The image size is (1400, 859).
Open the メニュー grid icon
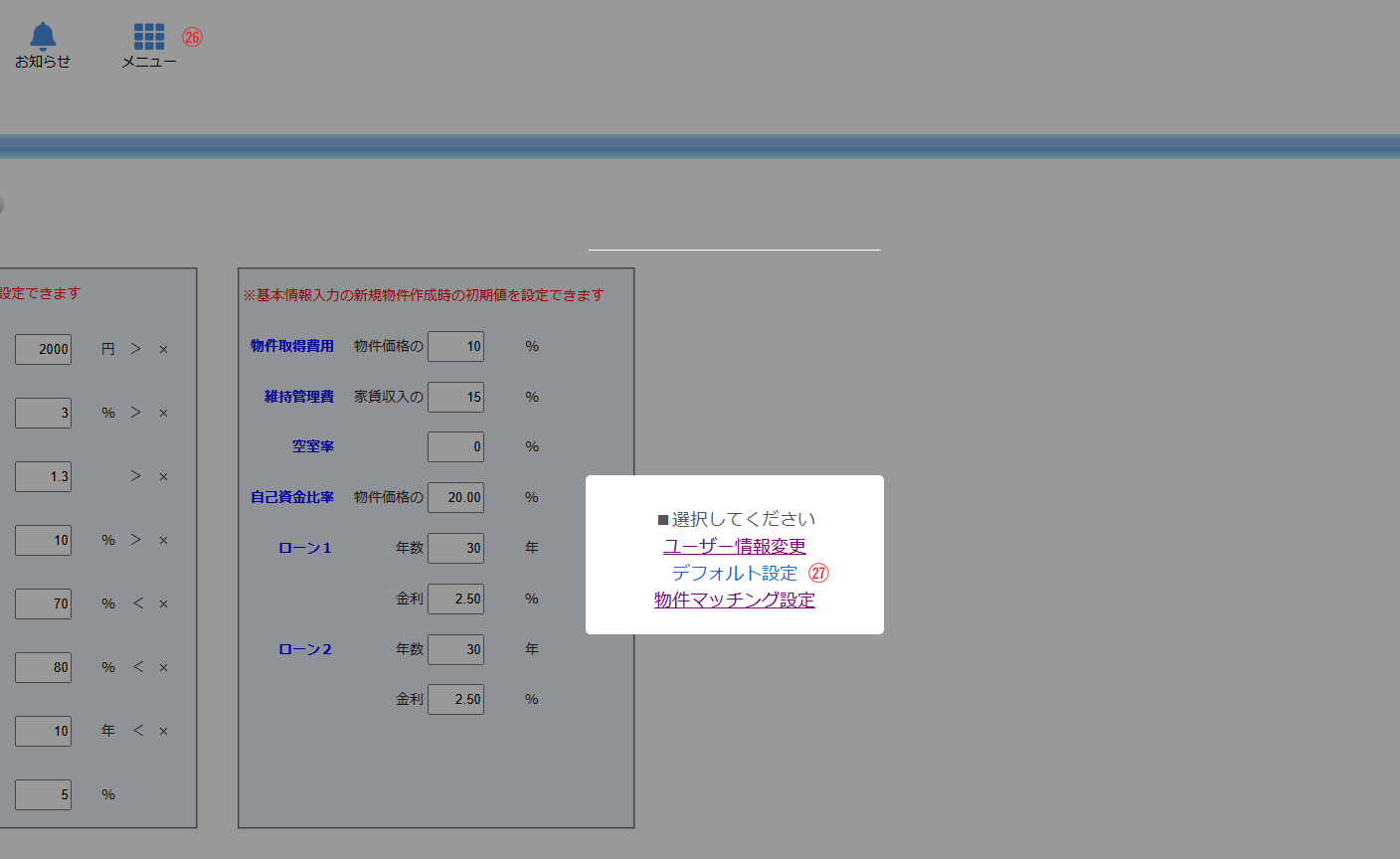click(149, 38)
